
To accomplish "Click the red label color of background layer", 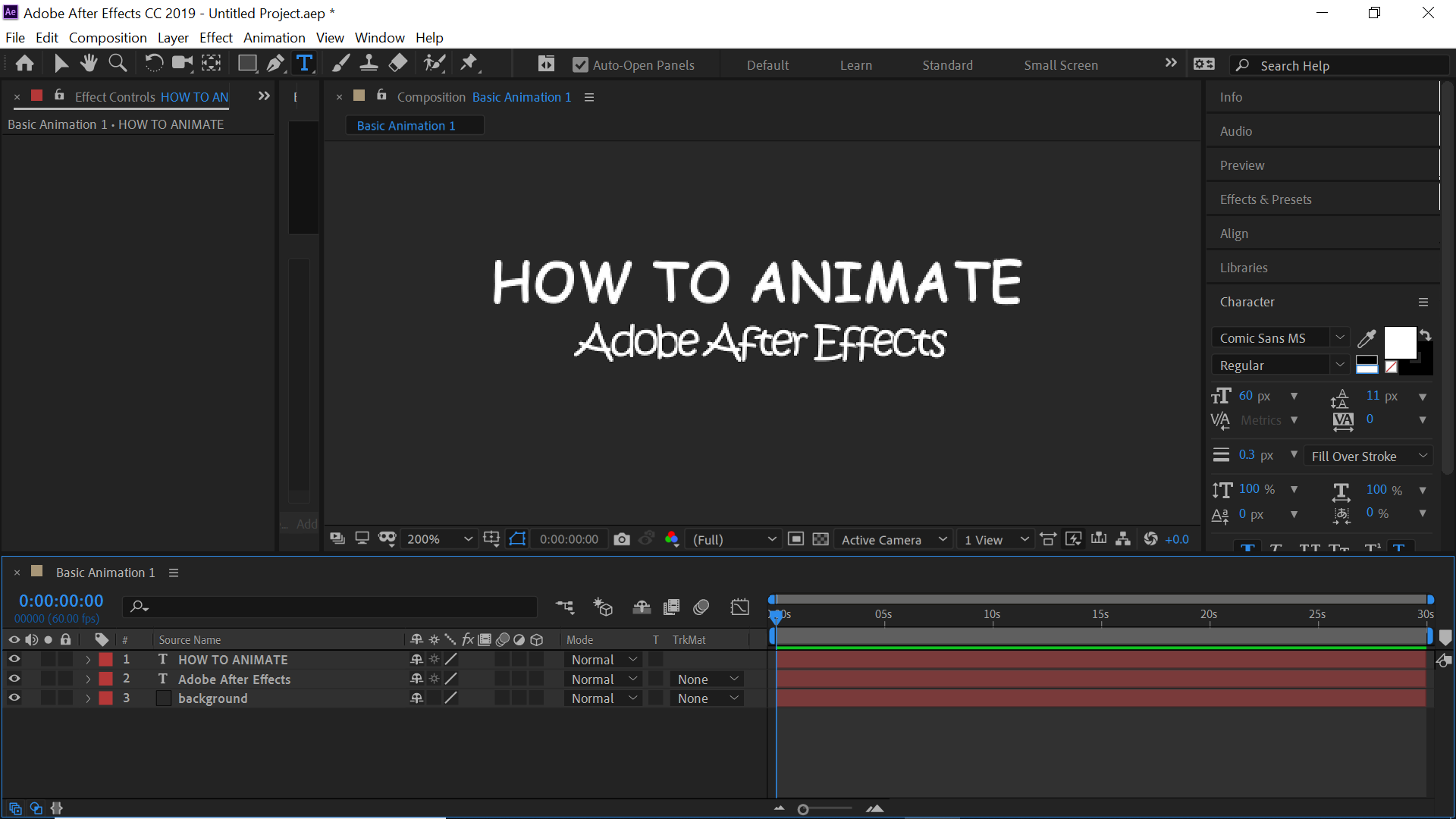I will tap(106, 698).
